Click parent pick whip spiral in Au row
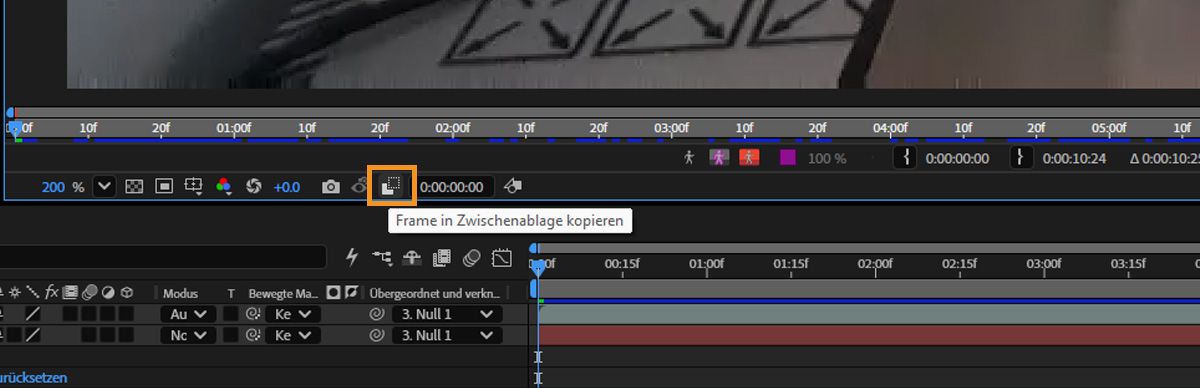The image size is (1200, 388). click(x=377, y=314)
